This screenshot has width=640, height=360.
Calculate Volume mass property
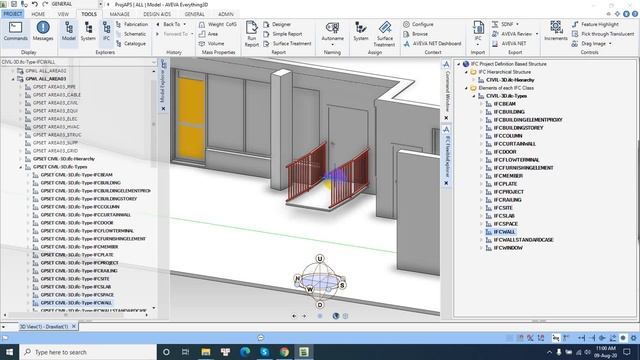[x=211, y=43]
